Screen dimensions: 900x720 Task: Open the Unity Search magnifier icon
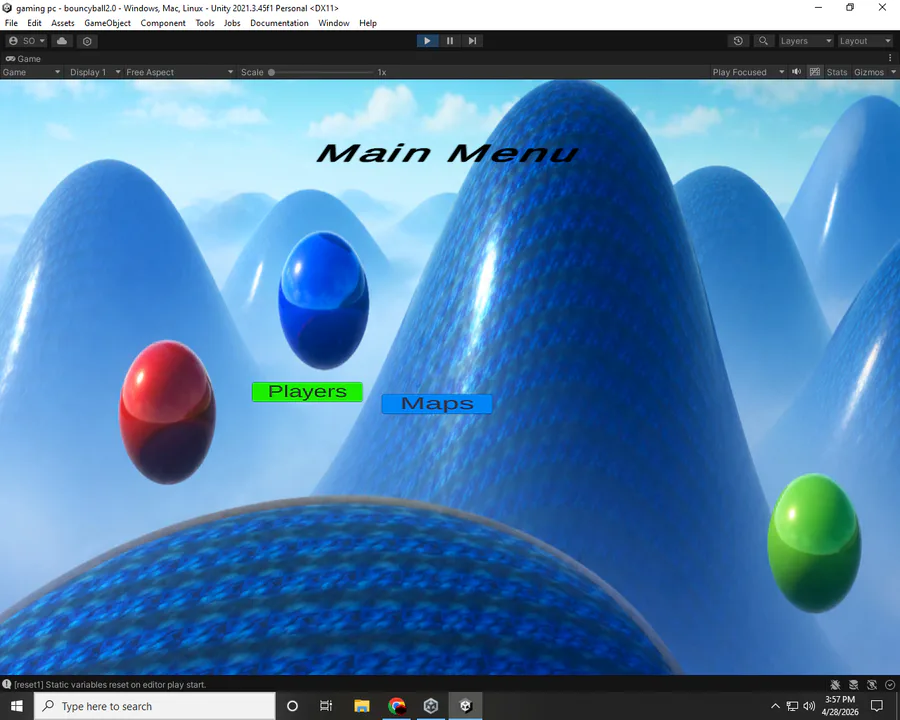pos(763,41)
